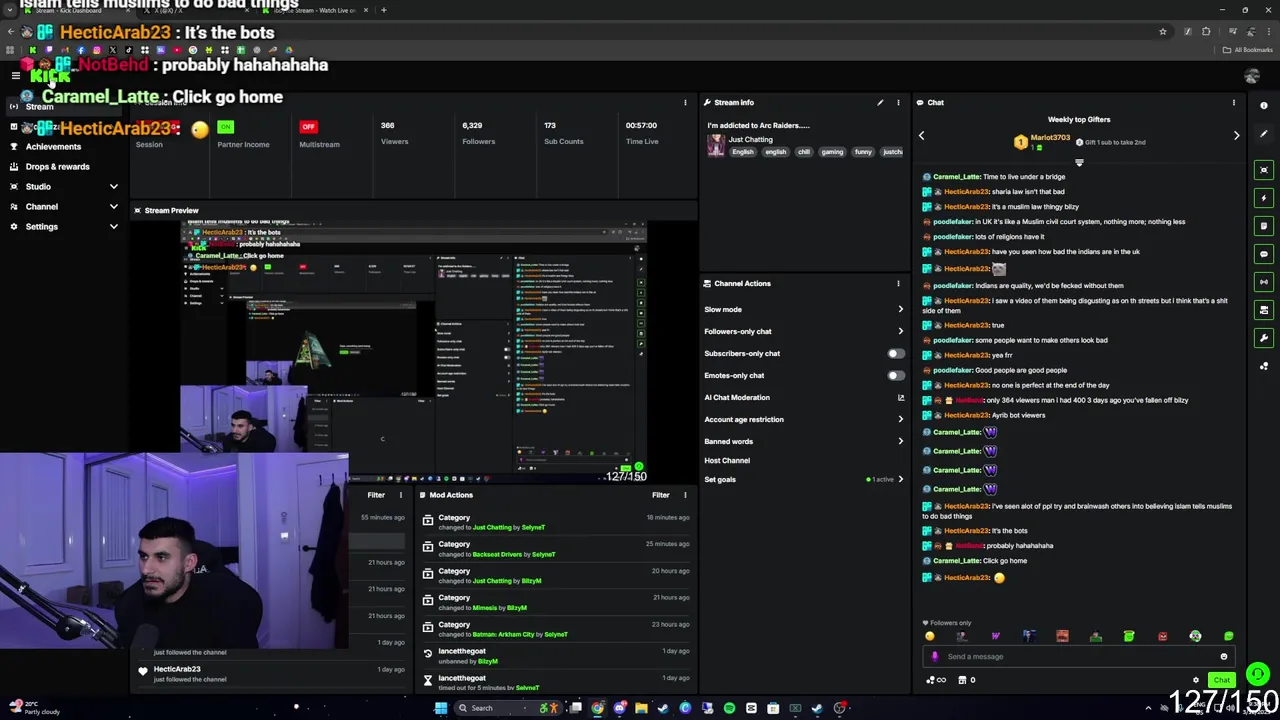Open Followers-only chat options
This screenshot has height=720, width=1280.
point(803,331)
